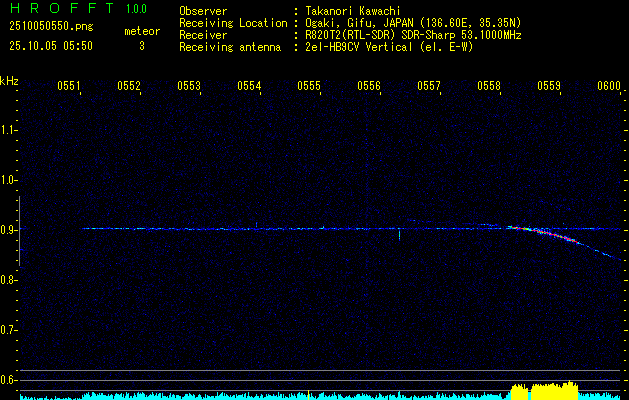Select the version number 1.0.0
The height and width of the screenshot is (400, 629).
pos(136,9)
